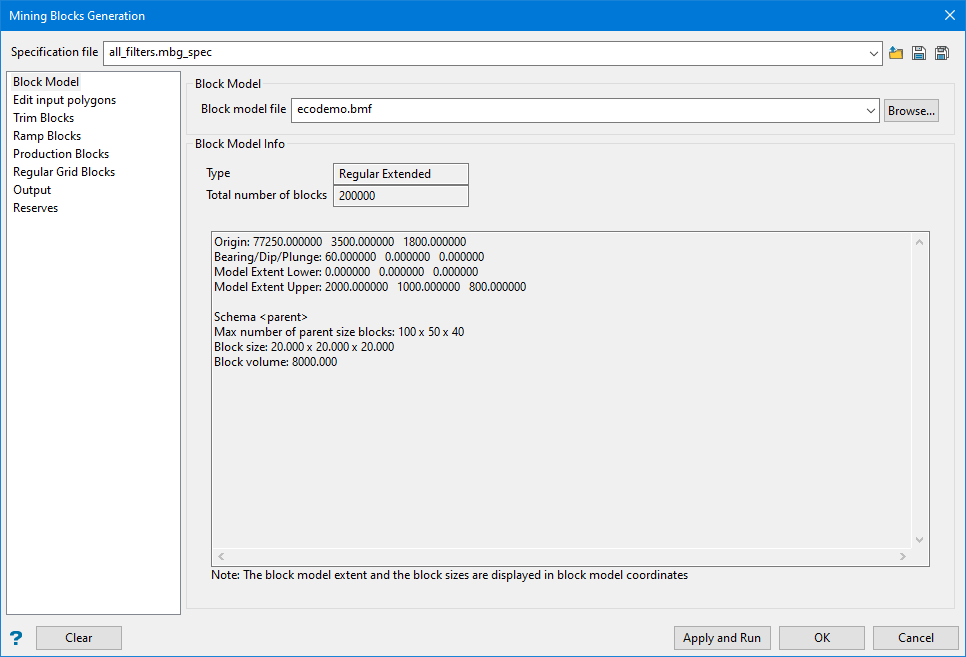Image resolution: width=966 pixels, height=657 pixels.
Task: Select Block Model in the side list
Action: point(46,82)
